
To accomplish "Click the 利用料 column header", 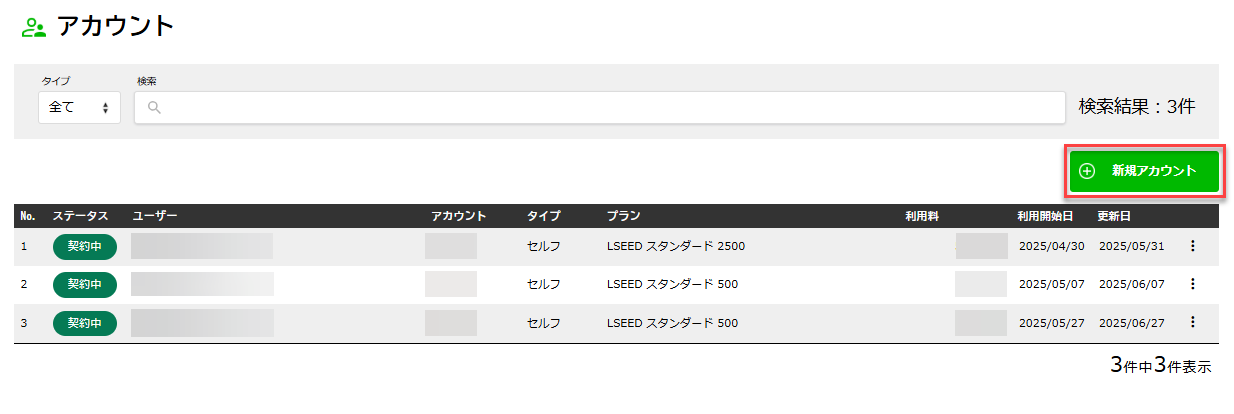I will pos(921,216).
